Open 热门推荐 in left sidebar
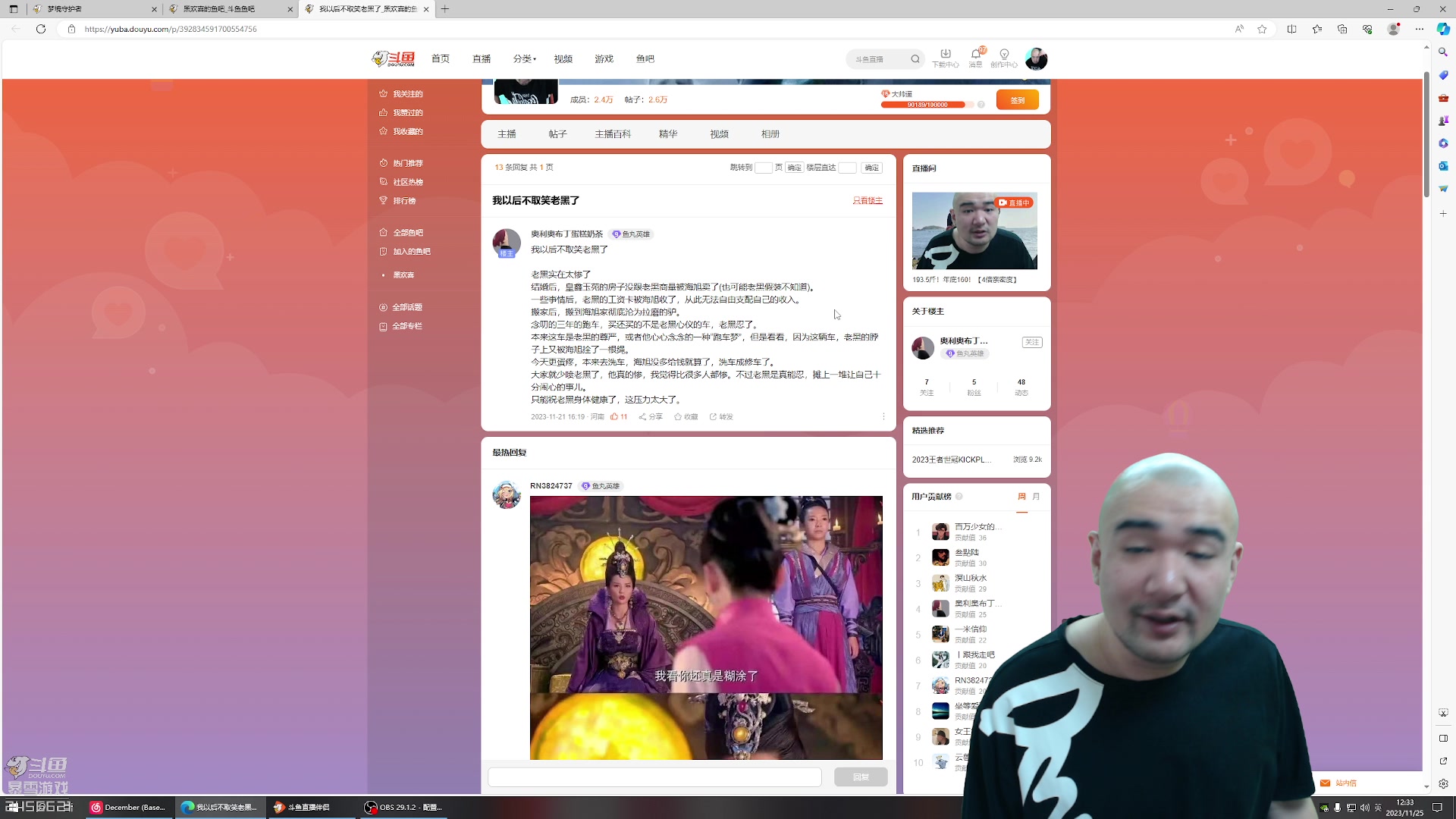1456x819 pixels. 401,163
